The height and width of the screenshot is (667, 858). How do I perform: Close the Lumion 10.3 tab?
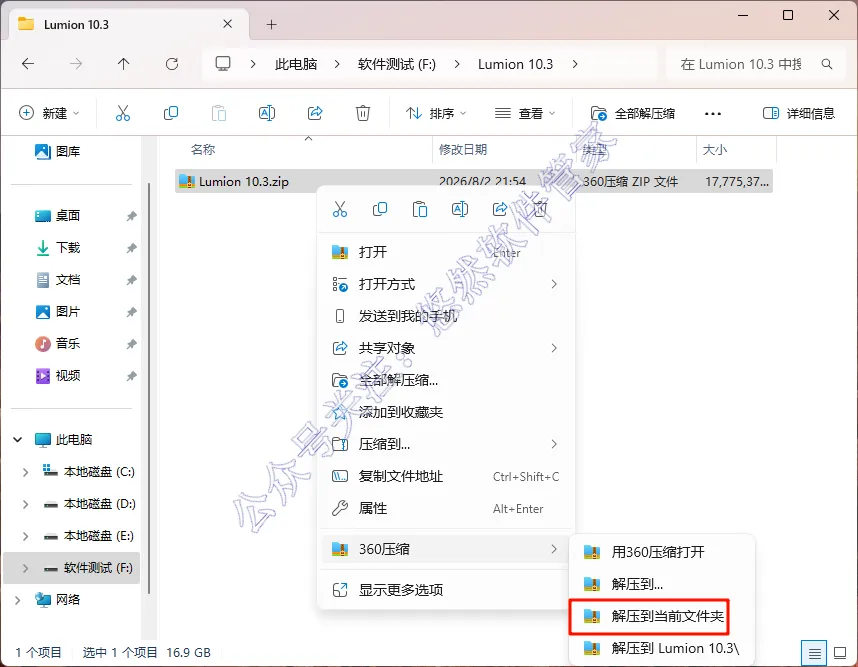[228, 24]
